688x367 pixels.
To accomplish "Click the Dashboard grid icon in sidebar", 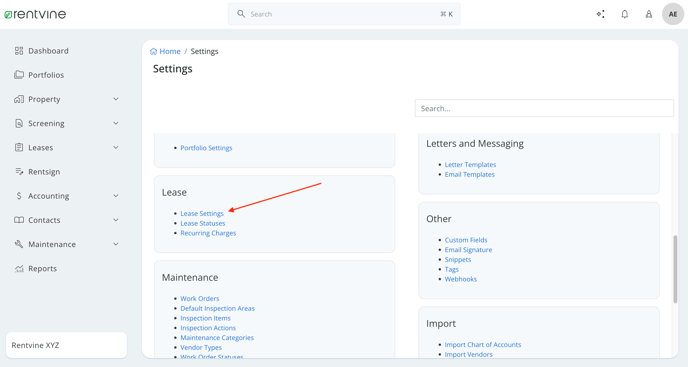I will tap(19, 51).
